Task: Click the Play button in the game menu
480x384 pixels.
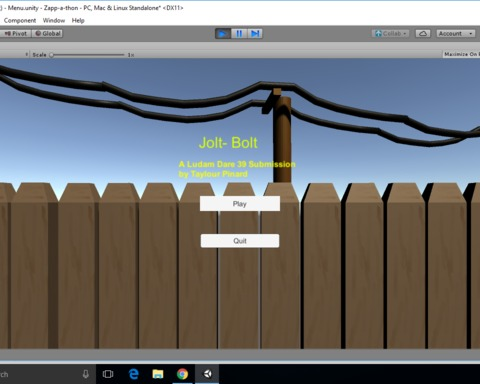Action: pos(240,204)
